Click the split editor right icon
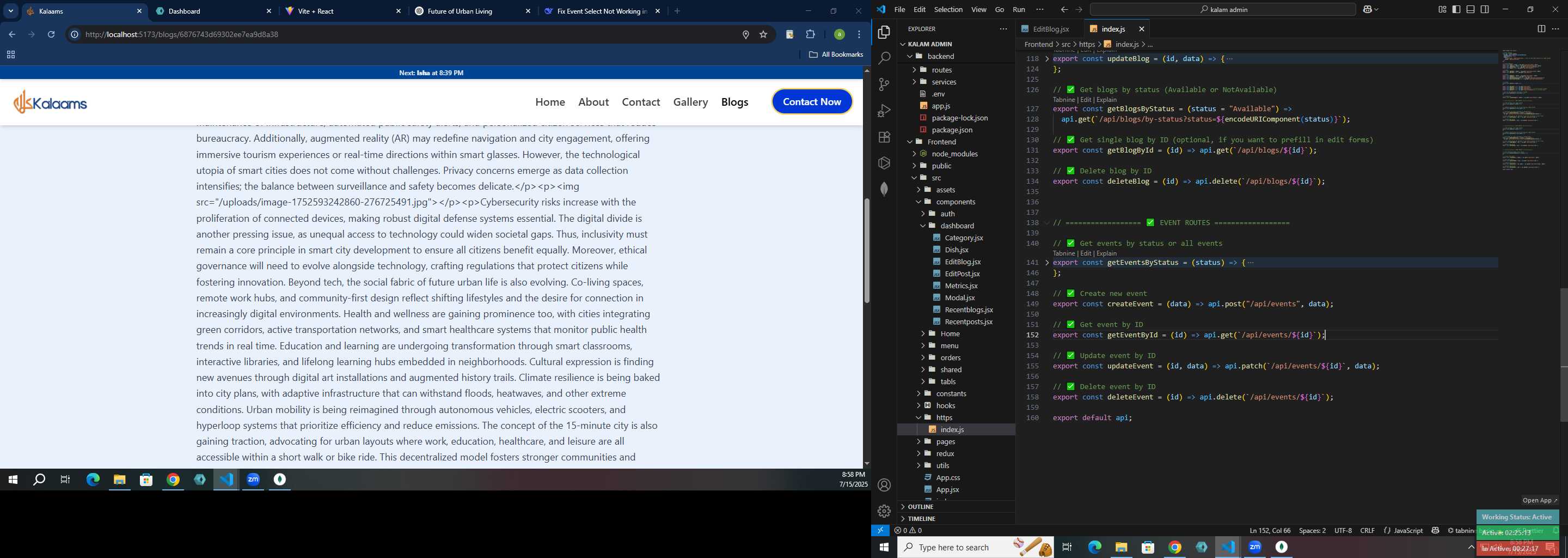 point(1541,29)
